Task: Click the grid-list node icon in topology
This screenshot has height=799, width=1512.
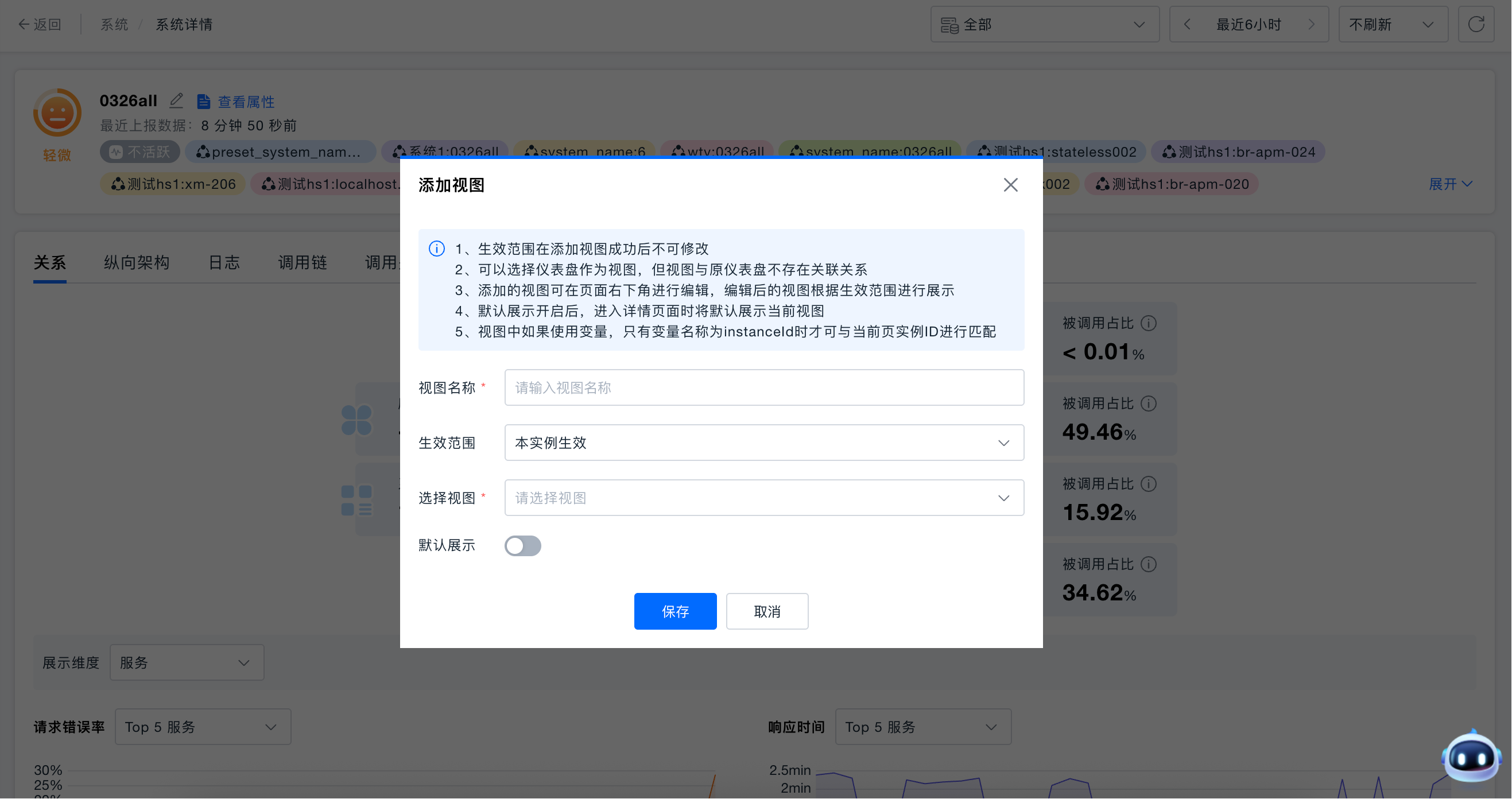Action: pos(356,500)
